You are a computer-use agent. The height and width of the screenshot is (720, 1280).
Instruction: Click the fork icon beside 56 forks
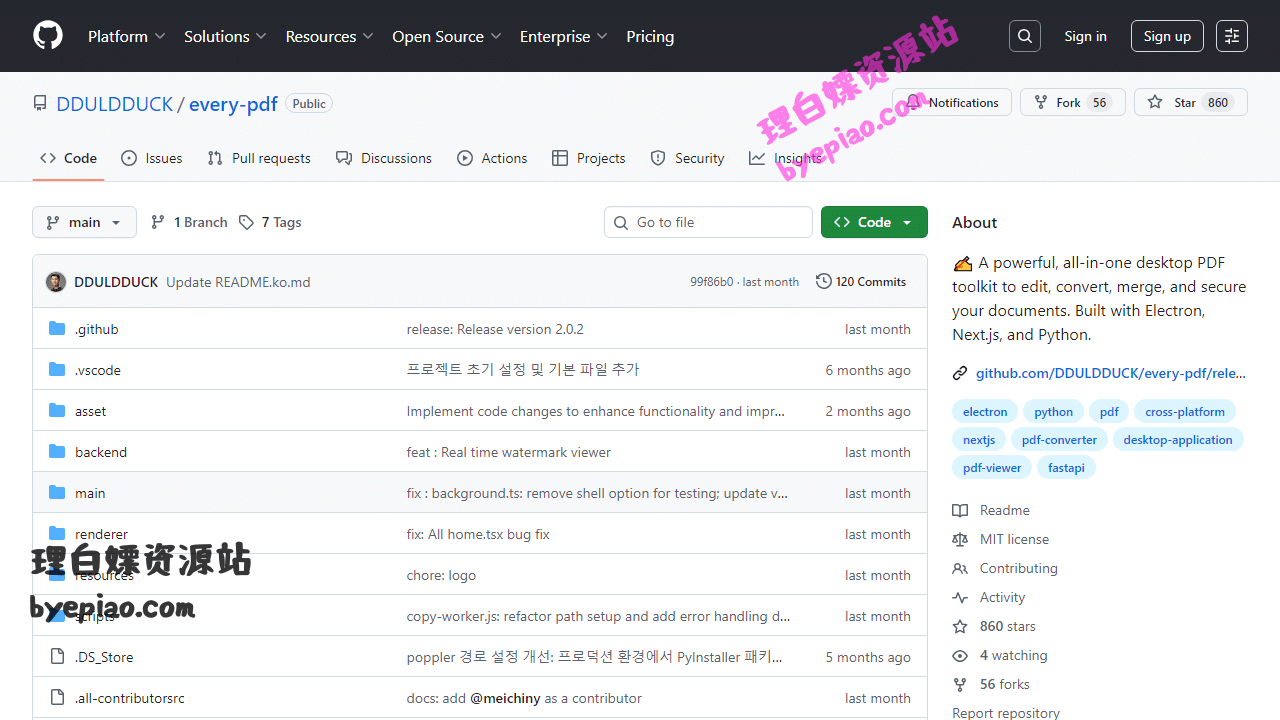(960, 684)
